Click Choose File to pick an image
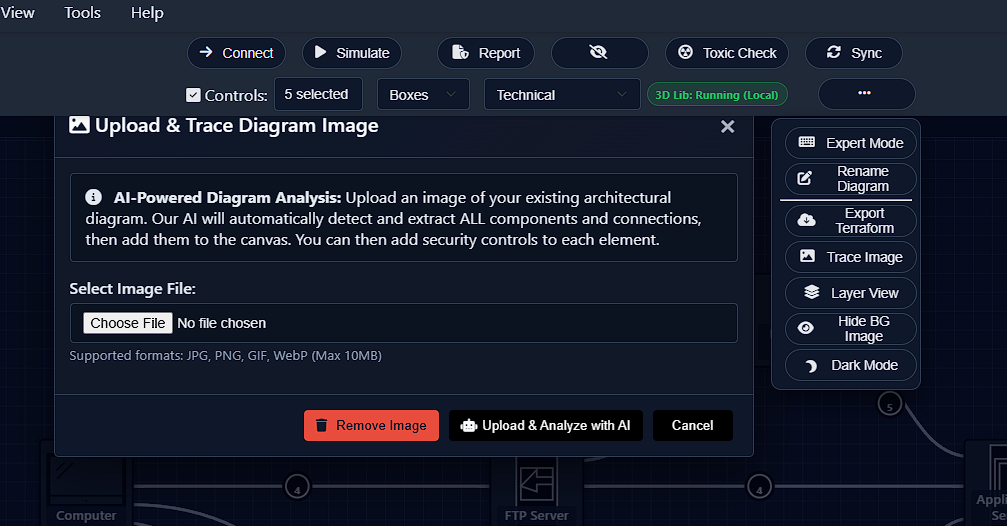This screenshot has width=1007, height=526. tap(127, 323)
